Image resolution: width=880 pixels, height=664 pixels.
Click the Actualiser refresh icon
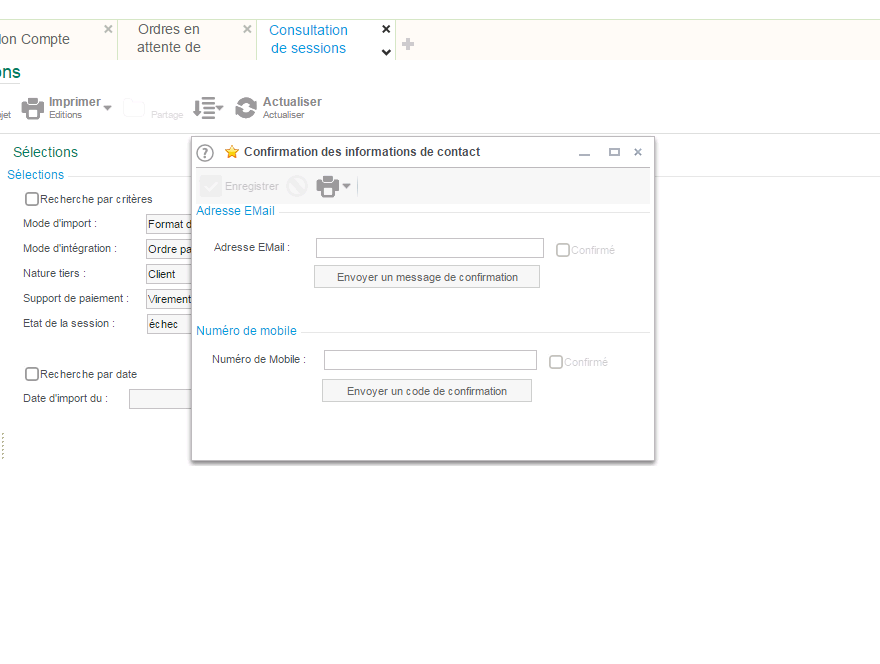pyautogui.click(x=246, y=108)
